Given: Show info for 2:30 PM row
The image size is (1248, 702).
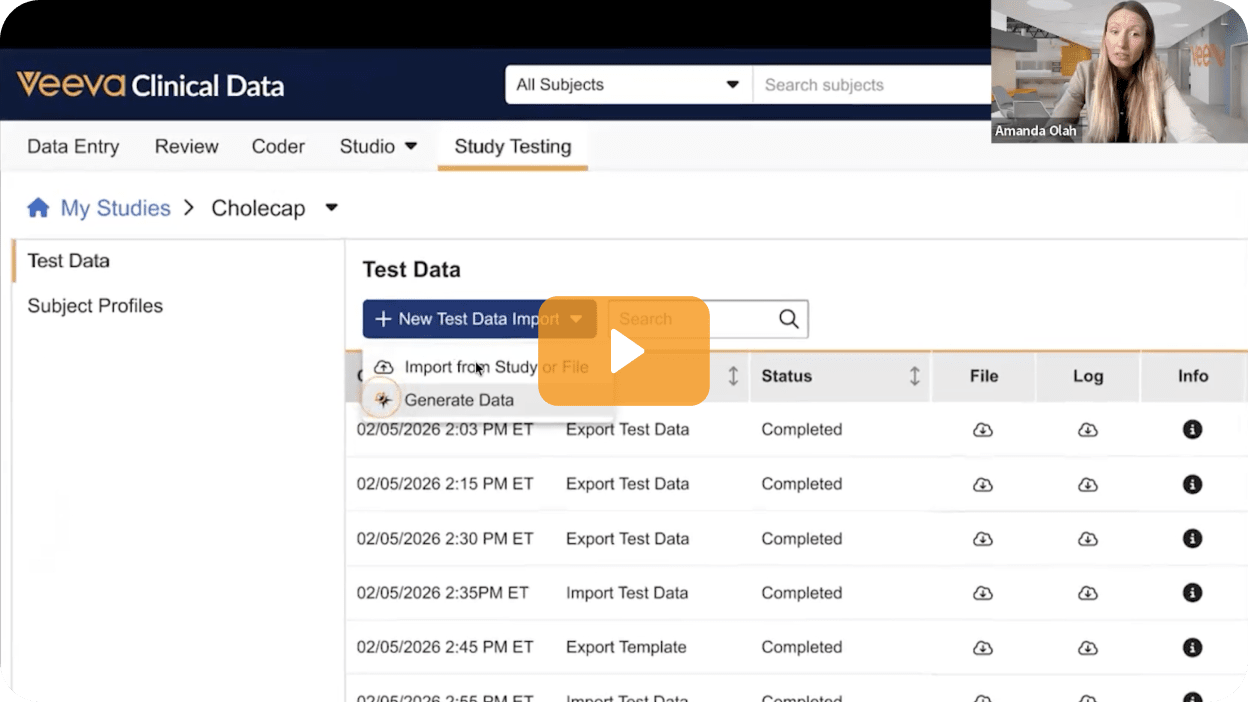Looking at the screenshot, I should pos(1192,538).
